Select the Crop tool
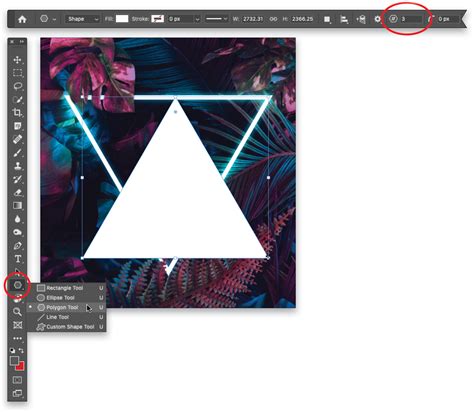The height and width of the screenshot is (412, 474). point(17,113)
